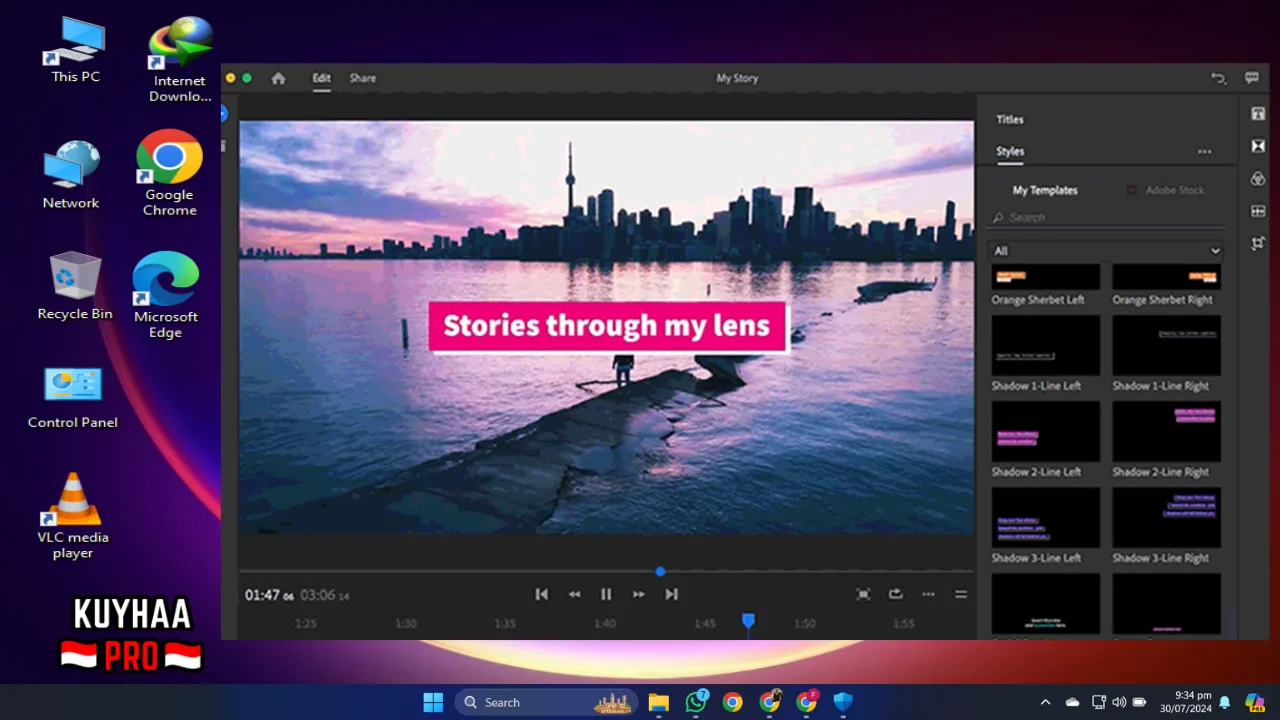Open Google Chrome desktop shortcut
The image size is (1280, 720).
tap(169, 173)
